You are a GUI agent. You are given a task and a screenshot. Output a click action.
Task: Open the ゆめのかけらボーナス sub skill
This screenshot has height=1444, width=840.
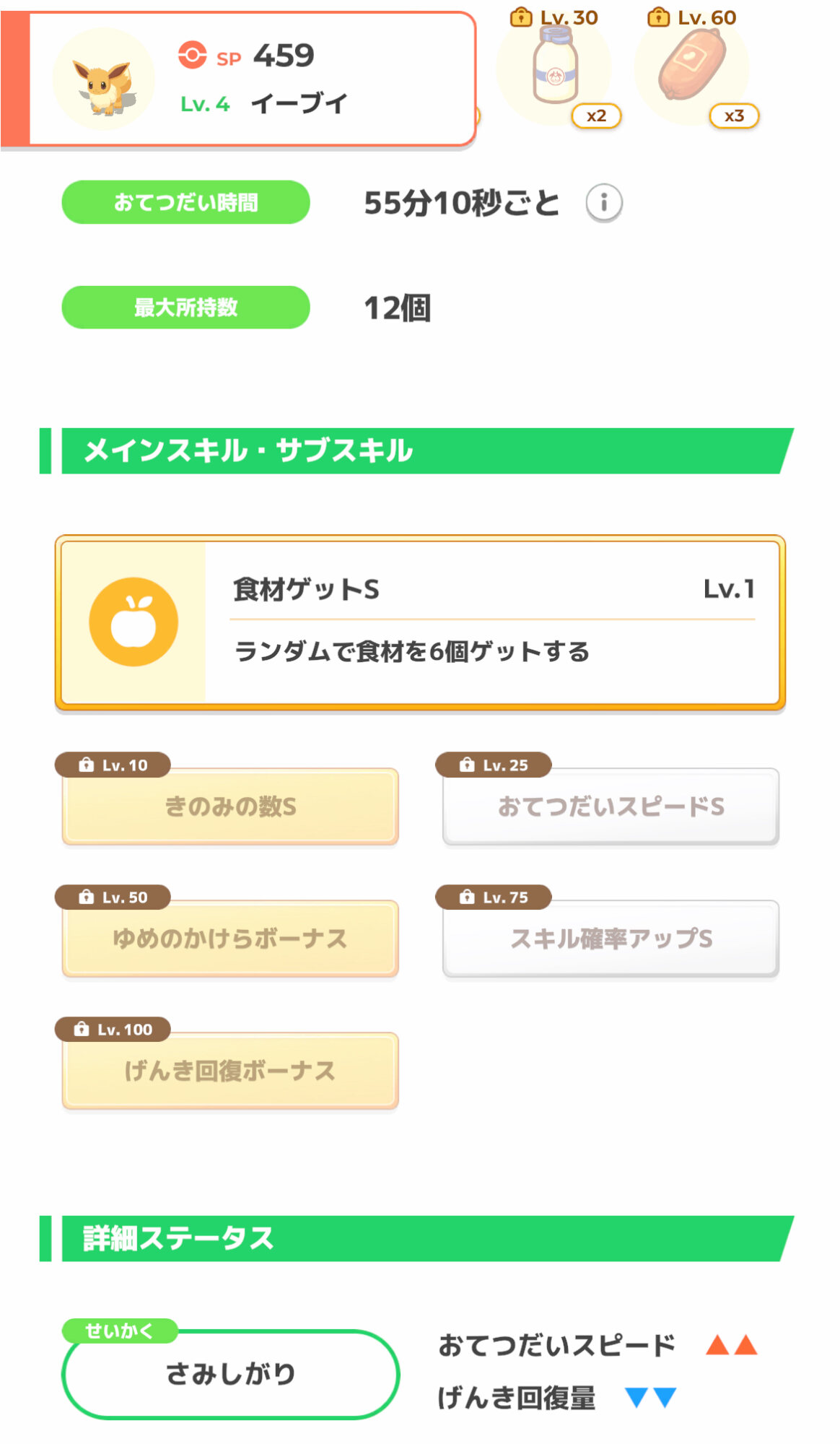tap(230, 939)
